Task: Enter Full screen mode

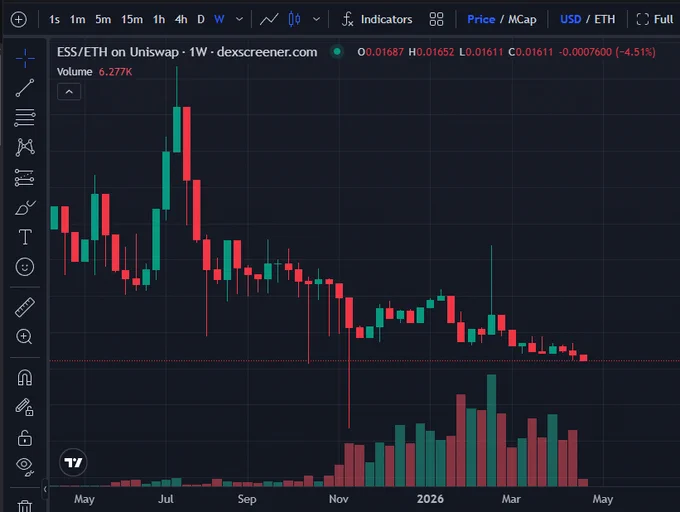Action: [654, 20]
